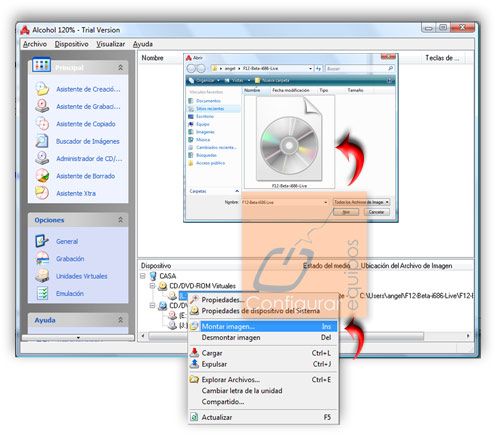Click the Expulsar icon in context menu

194,364
